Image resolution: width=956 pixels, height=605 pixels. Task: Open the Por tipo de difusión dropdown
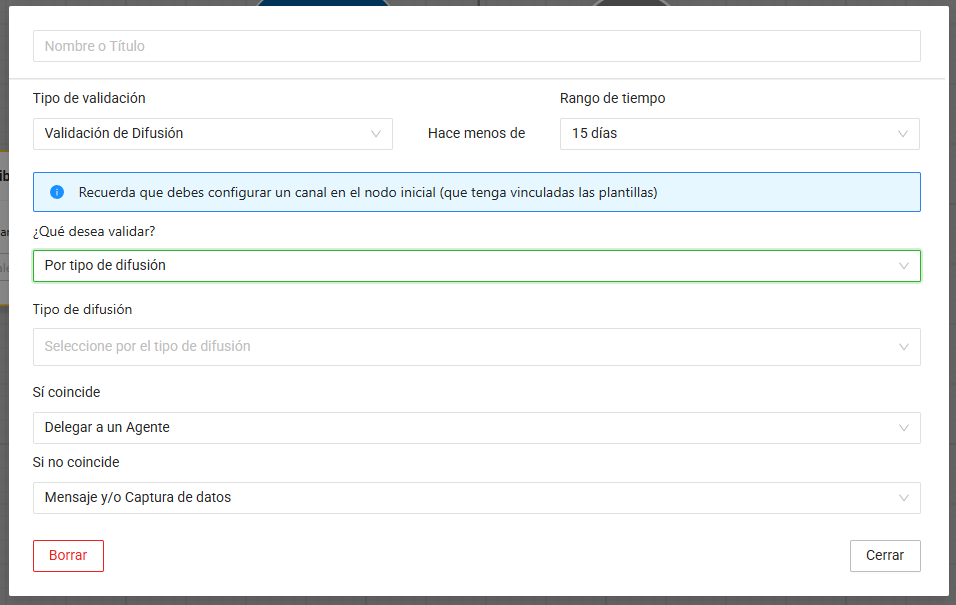(x=460, y=266)
